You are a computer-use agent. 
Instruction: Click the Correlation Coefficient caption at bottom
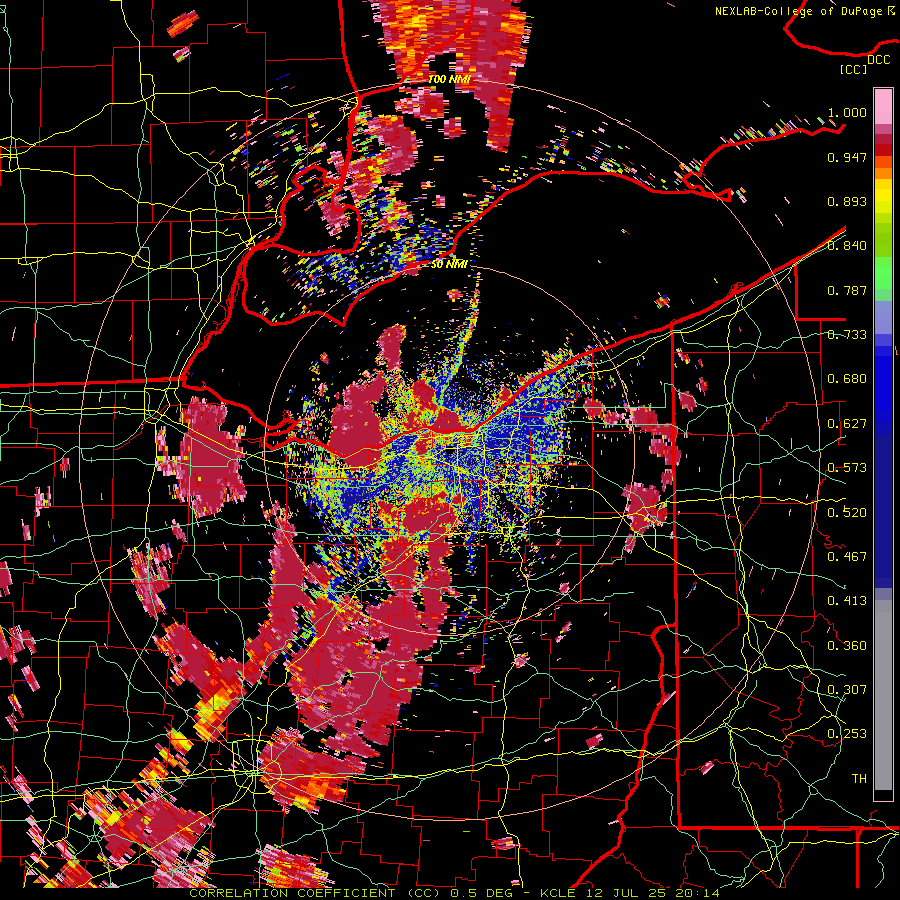[x=454, y=893]
